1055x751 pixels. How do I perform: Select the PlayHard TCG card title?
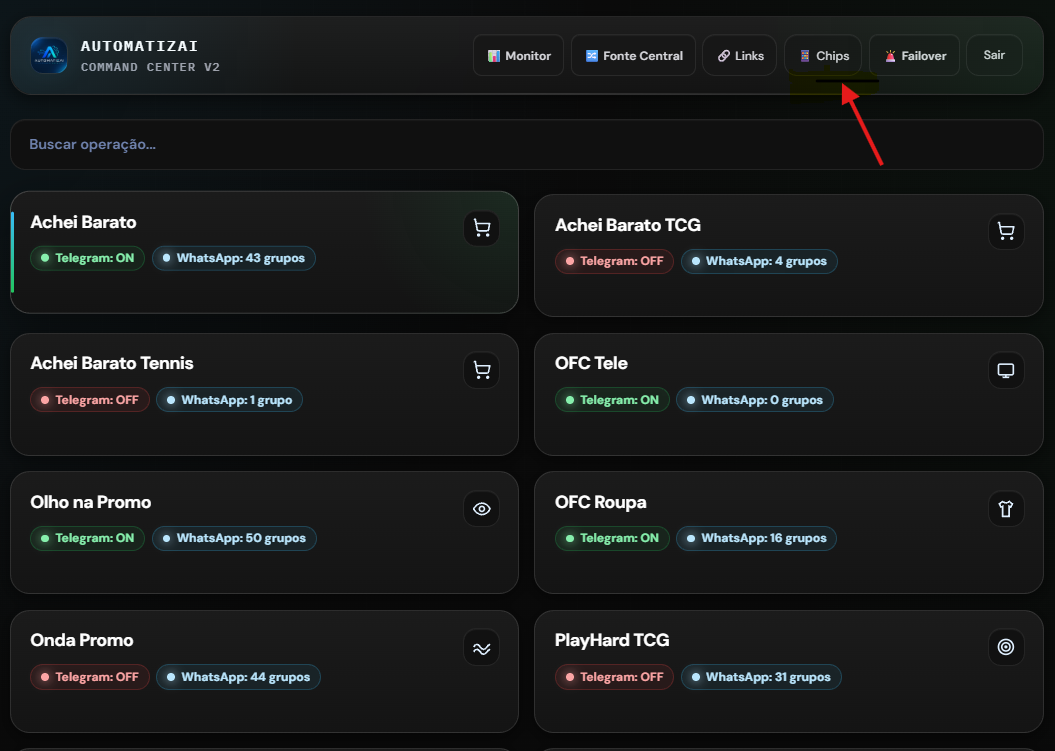coord(612,640)
